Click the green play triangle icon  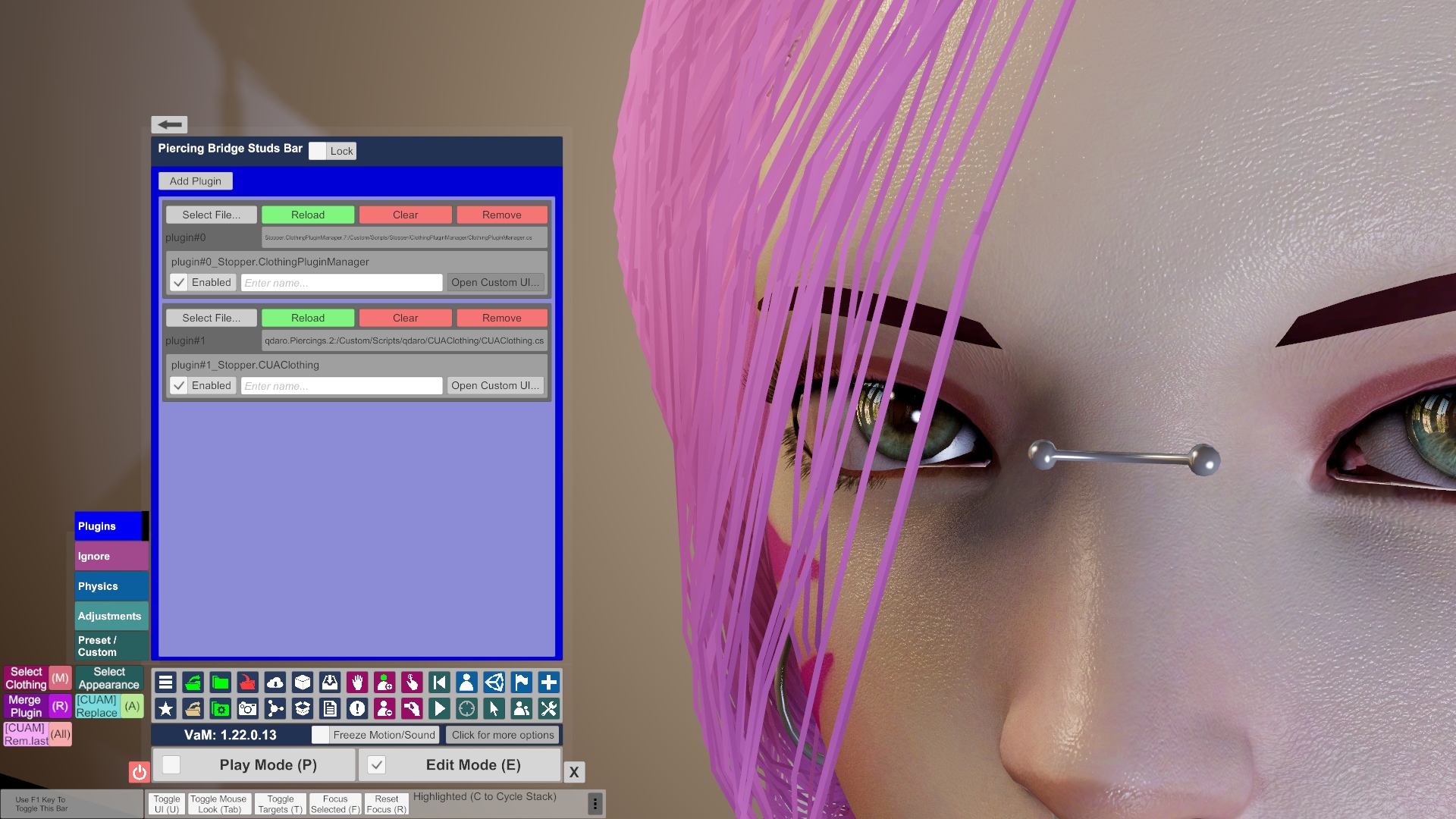[439, 709]
